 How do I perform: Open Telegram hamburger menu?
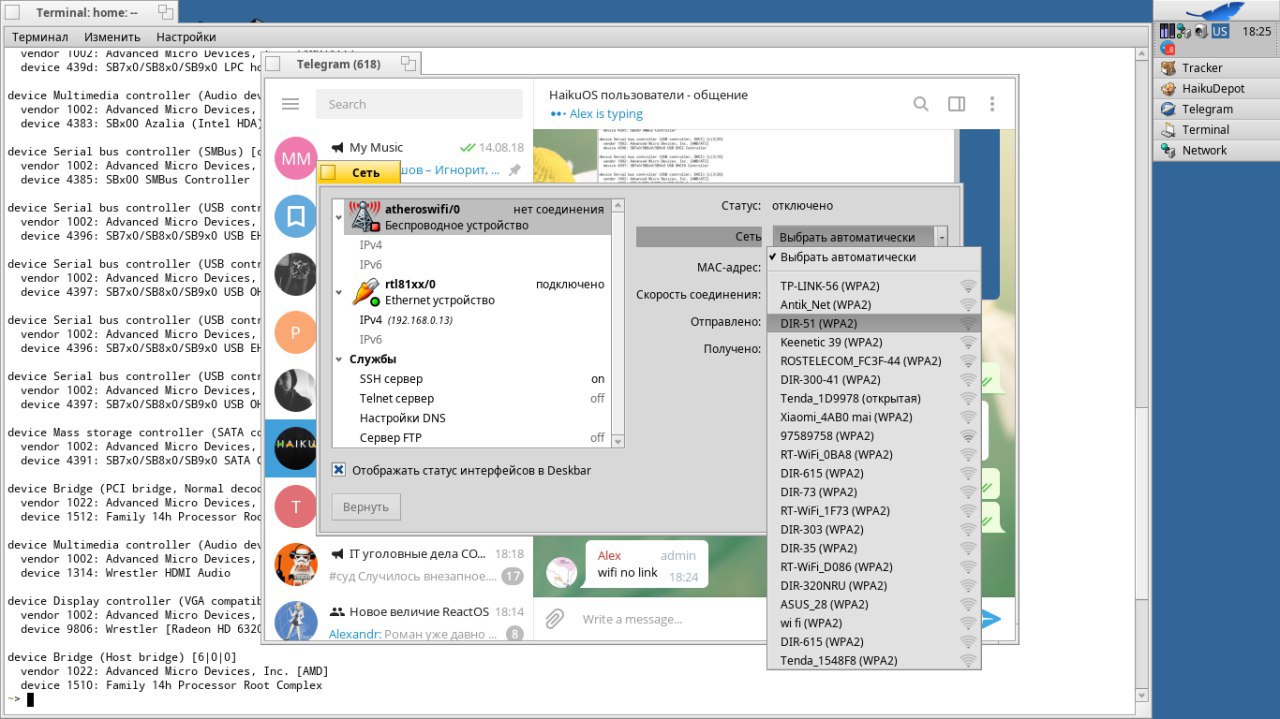(x=291, y=104)
